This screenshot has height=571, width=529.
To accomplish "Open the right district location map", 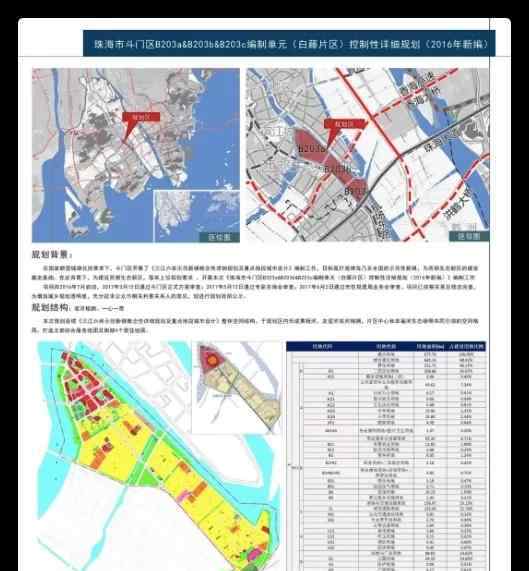I will coord(368,155).
